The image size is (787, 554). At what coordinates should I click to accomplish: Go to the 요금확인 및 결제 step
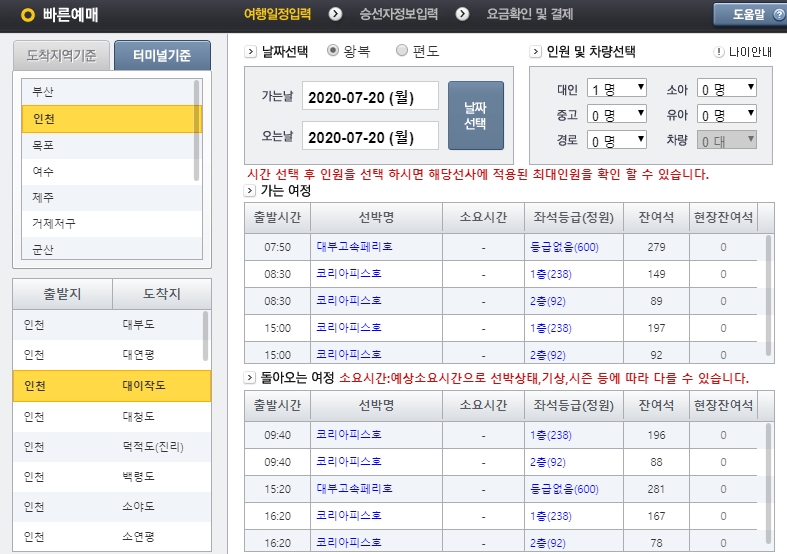pos(530,14)
